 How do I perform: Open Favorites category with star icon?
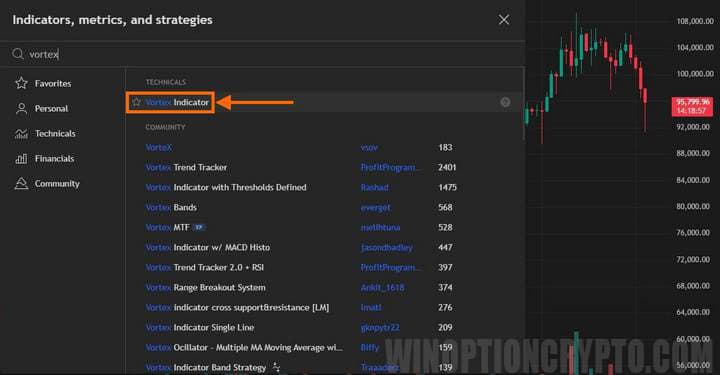[x=21, y=83]
